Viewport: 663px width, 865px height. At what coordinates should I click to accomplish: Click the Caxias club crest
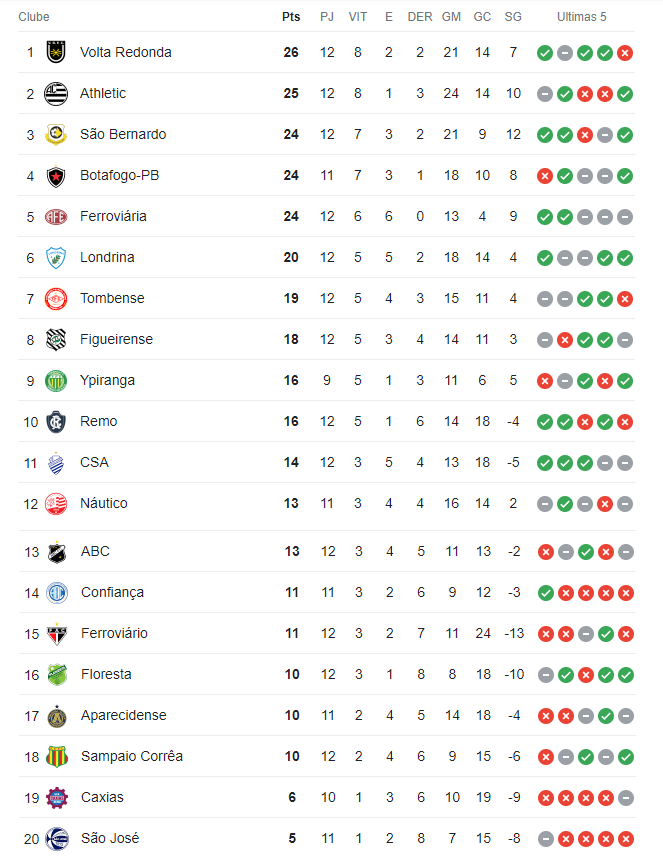(x=56, y=797)
